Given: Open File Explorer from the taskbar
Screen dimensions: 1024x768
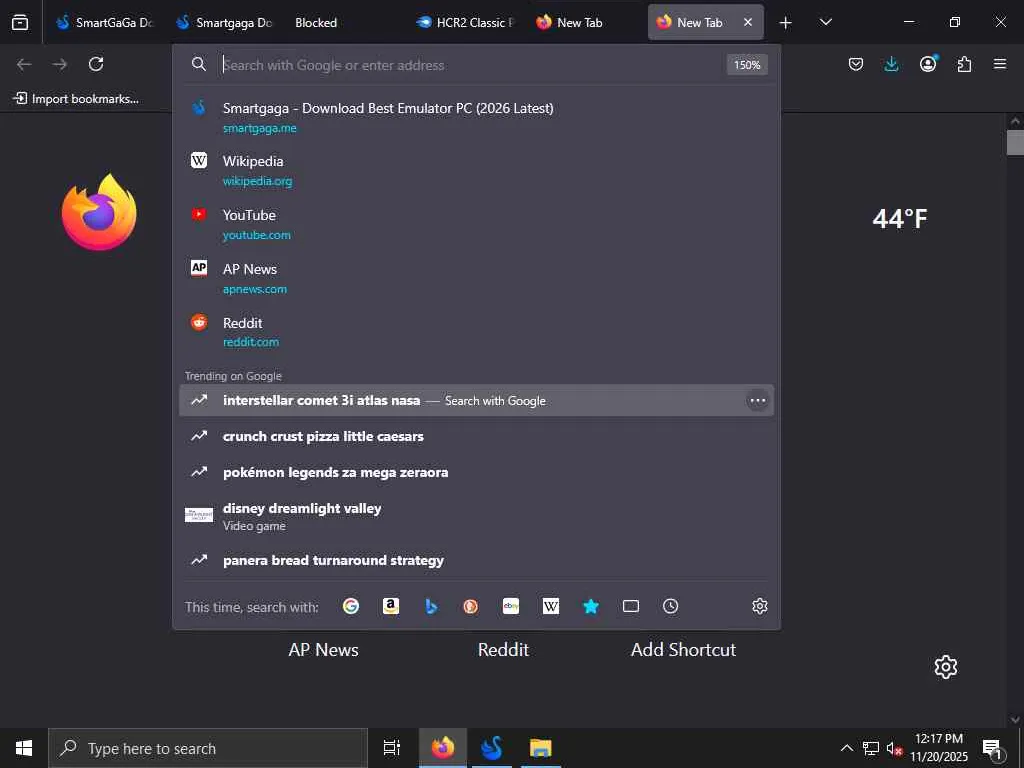Looking at the screenshot, I should (x=540, y=748).
